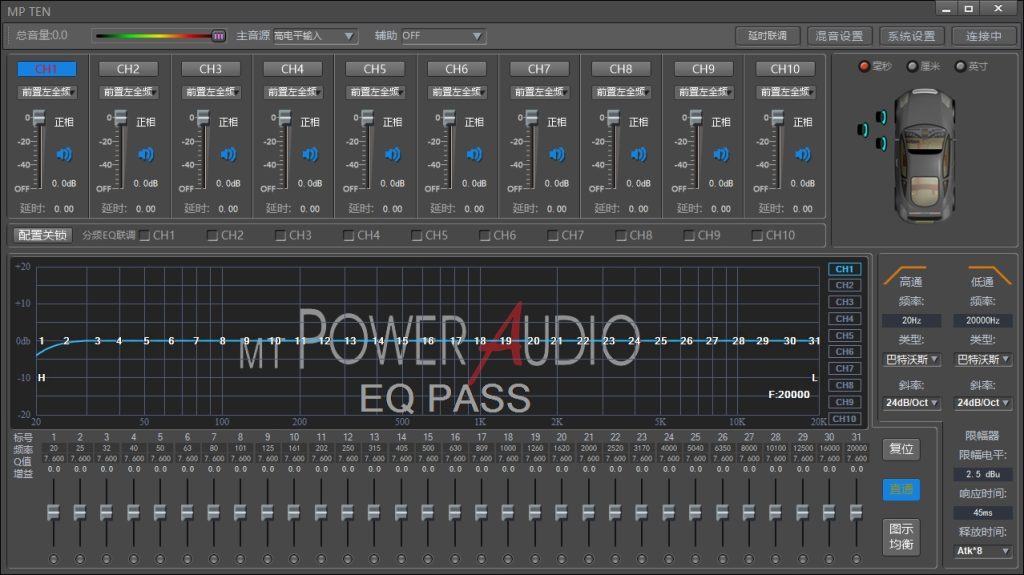
Task: Mute CH3 using its speaker icon
Action: [x=228, y=154]
